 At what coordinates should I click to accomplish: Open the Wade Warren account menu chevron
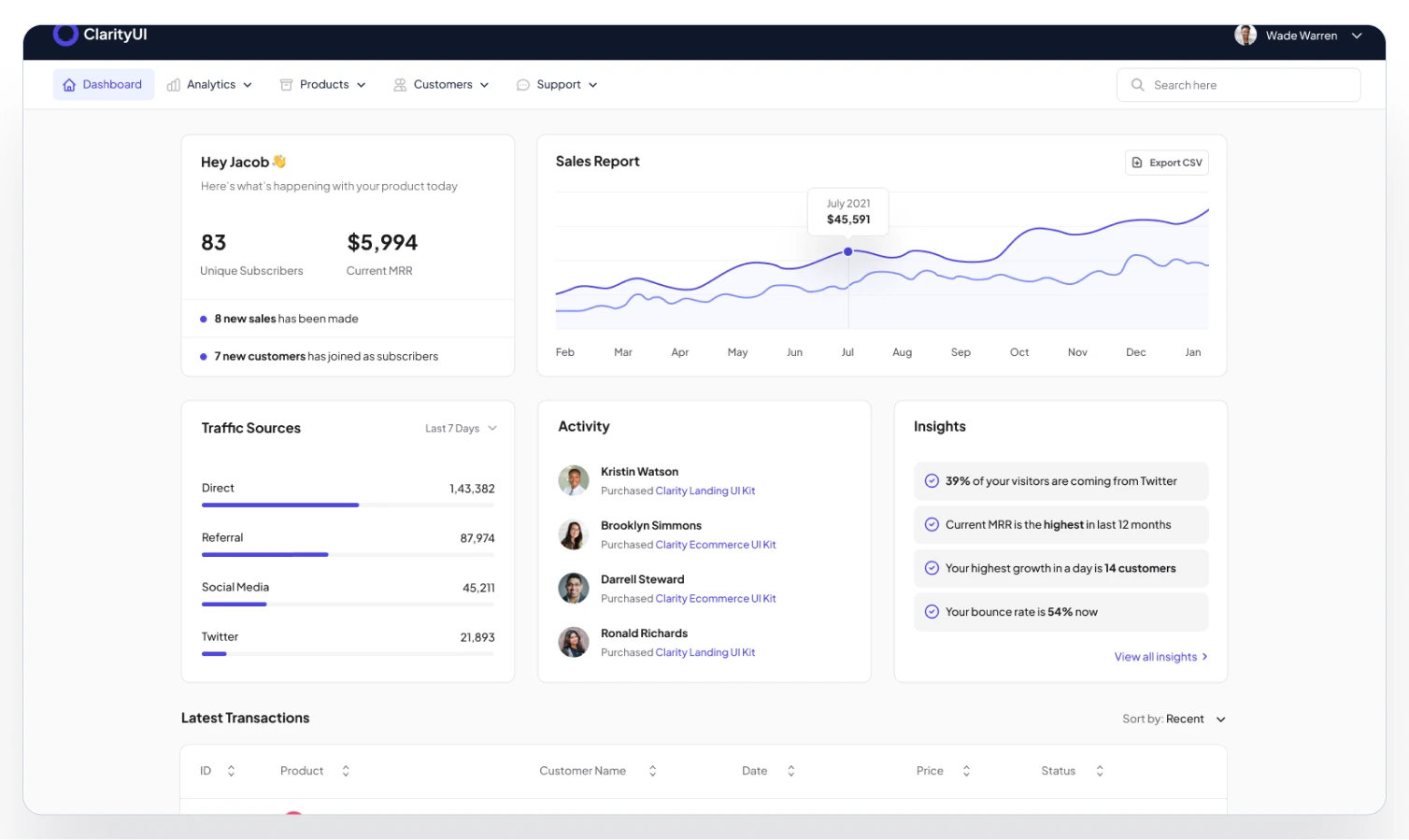coord(1357,36)
